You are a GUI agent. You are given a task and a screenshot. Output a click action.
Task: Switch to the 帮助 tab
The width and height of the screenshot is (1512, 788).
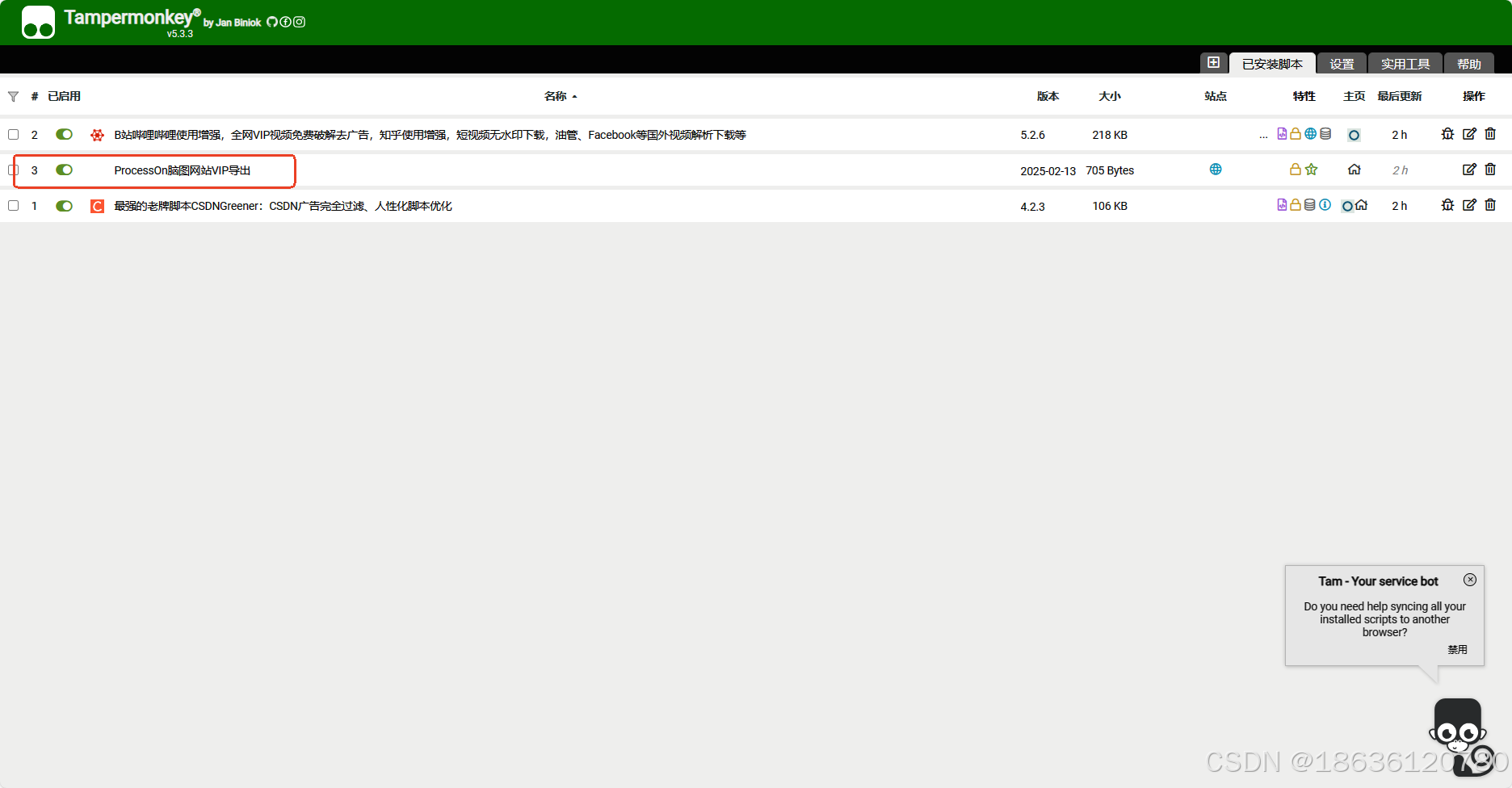[1468, 64]
